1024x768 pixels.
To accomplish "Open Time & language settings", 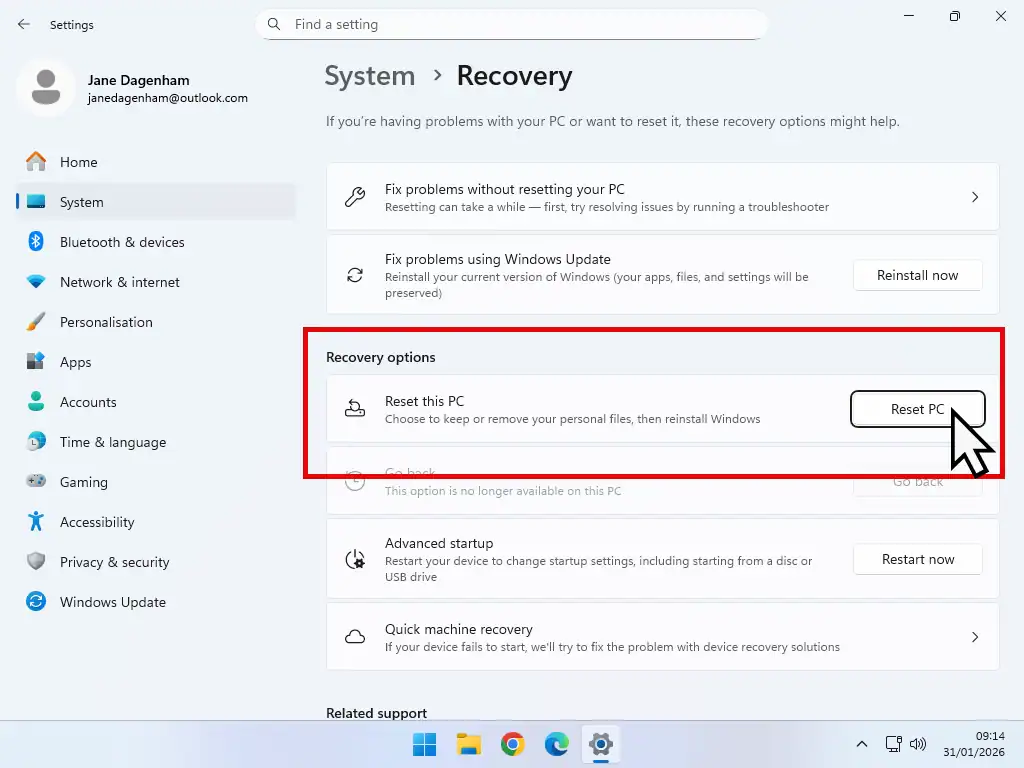I will pyautogui.click(x=110, y=442).
